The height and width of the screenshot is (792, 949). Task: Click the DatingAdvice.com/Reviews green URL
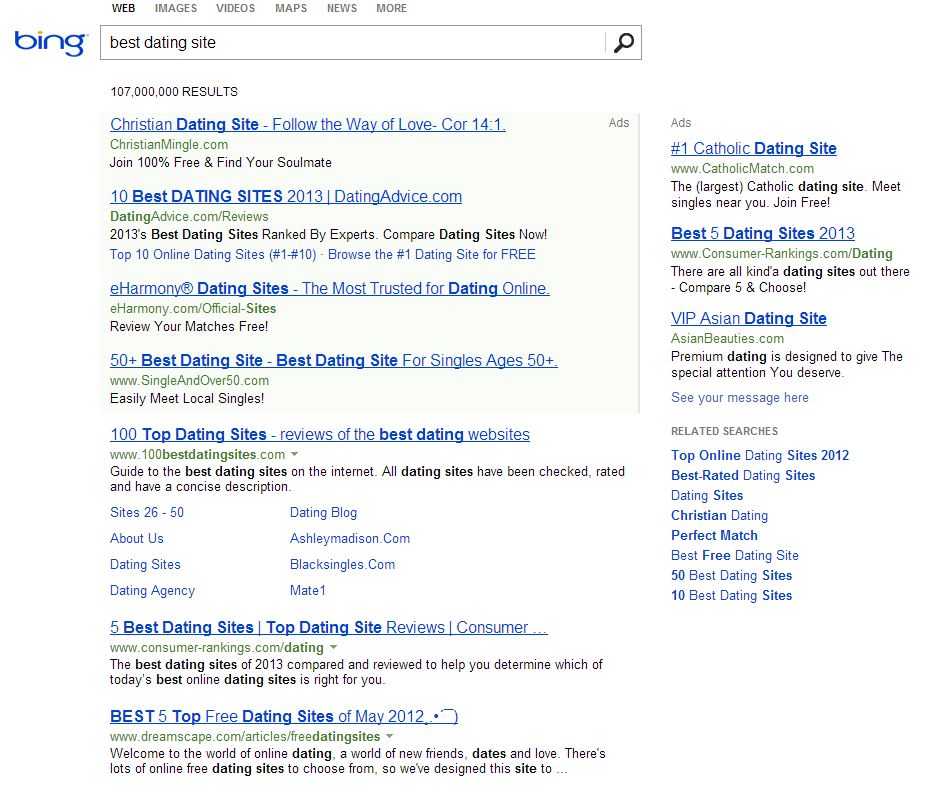coord(189,217)
